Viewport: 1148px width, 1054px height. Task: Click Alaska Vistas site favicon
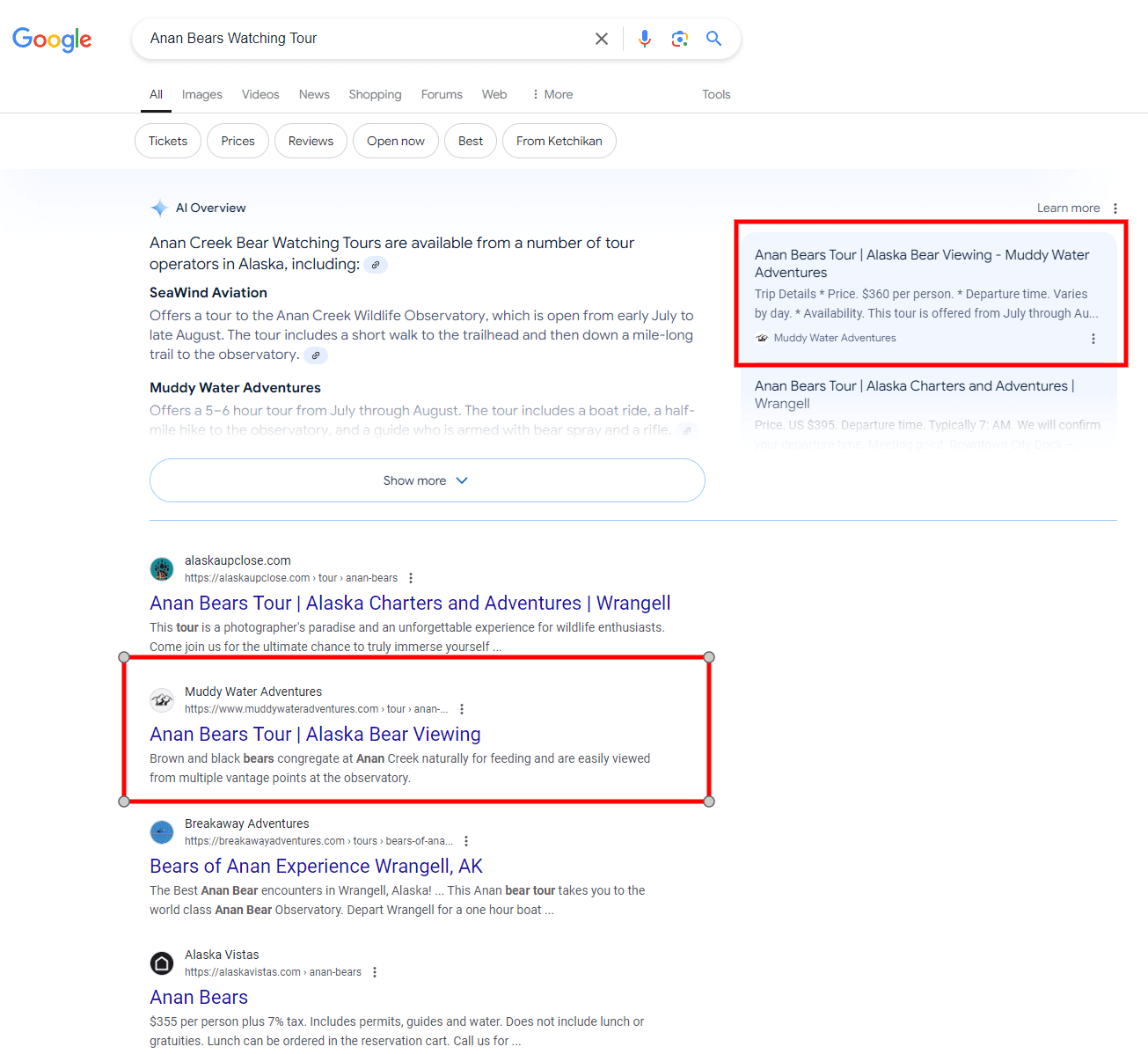[x=162, y=963]
